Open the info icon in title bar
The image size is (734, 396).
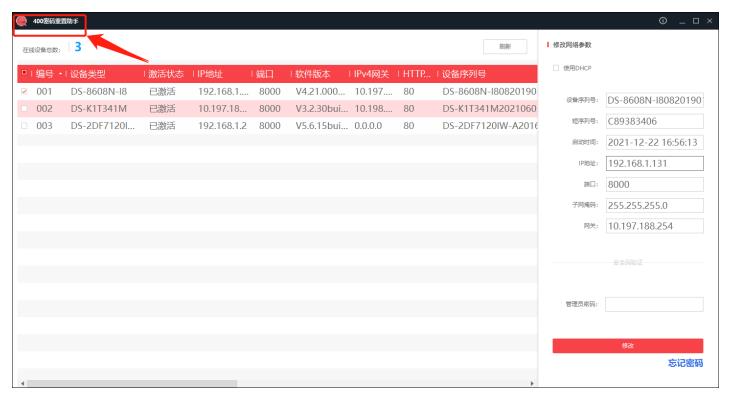[x=663, y=21]
